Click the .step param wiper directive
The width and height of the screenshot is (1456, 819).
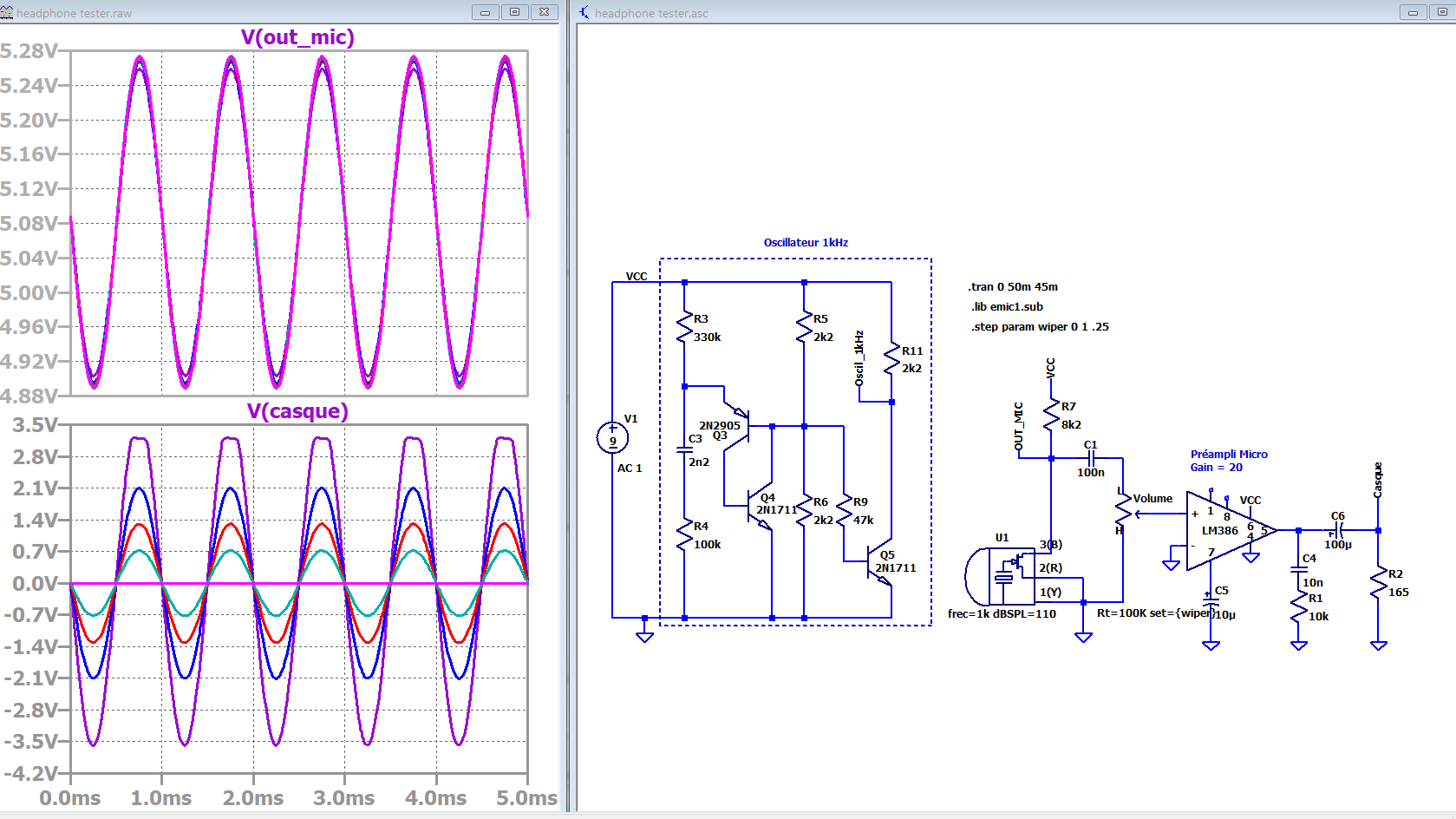(x=1040, y=327)
